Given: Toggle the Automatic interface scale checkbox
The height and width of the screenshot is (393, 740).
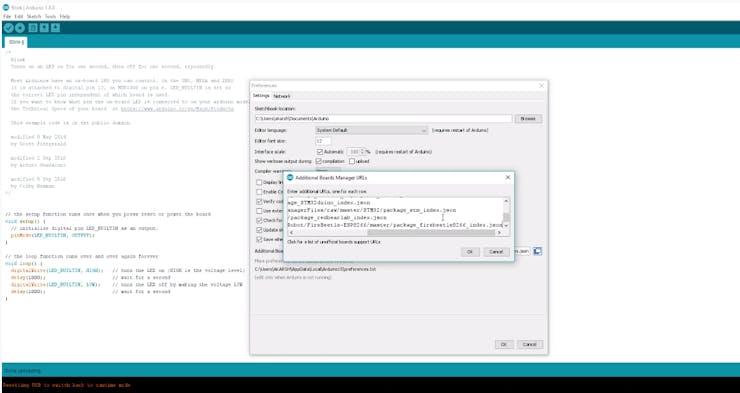Looking at the screenshot, I should 320,152.
